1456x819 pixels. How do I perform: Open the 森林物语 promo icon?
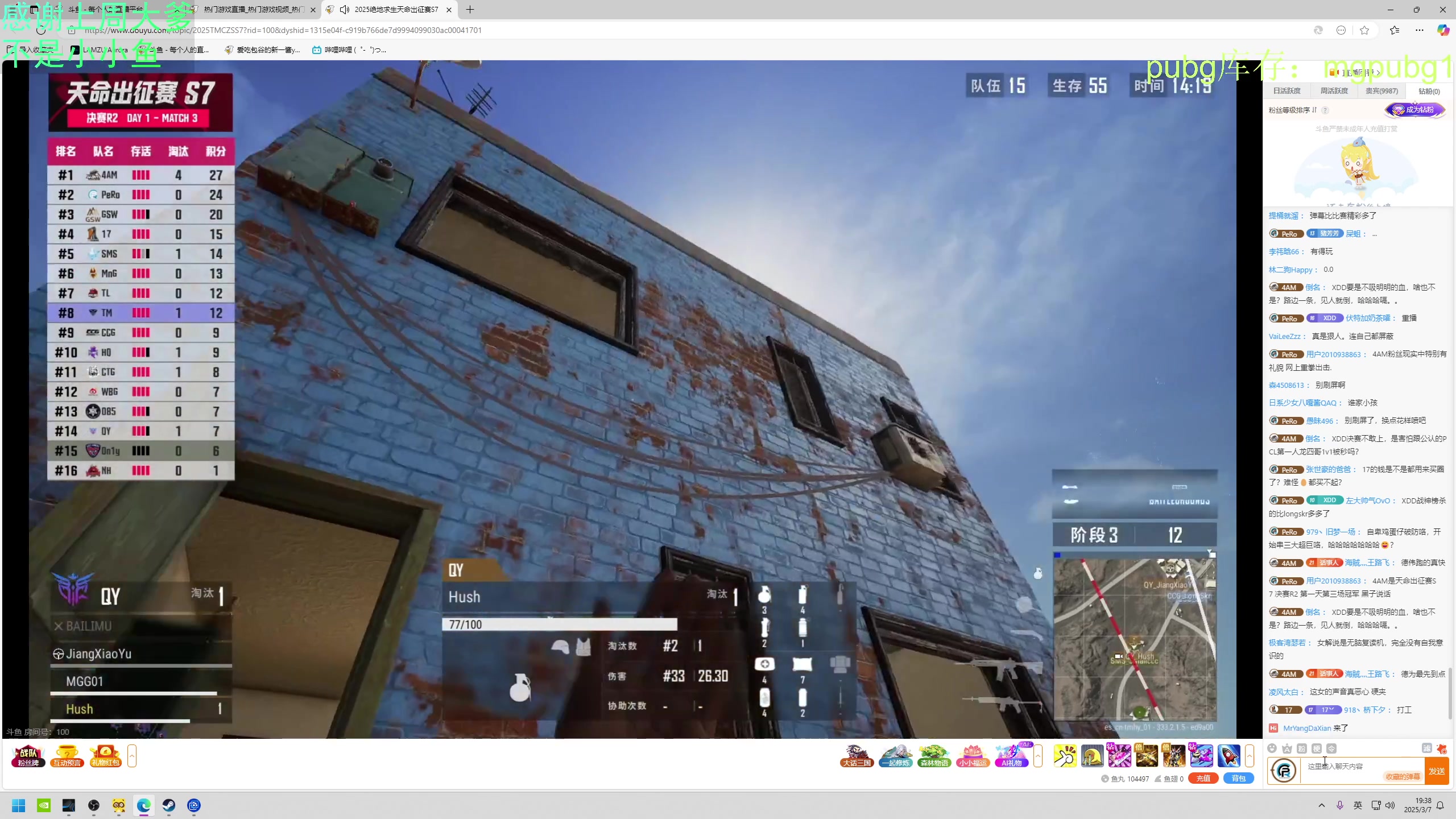coord(934,756)
